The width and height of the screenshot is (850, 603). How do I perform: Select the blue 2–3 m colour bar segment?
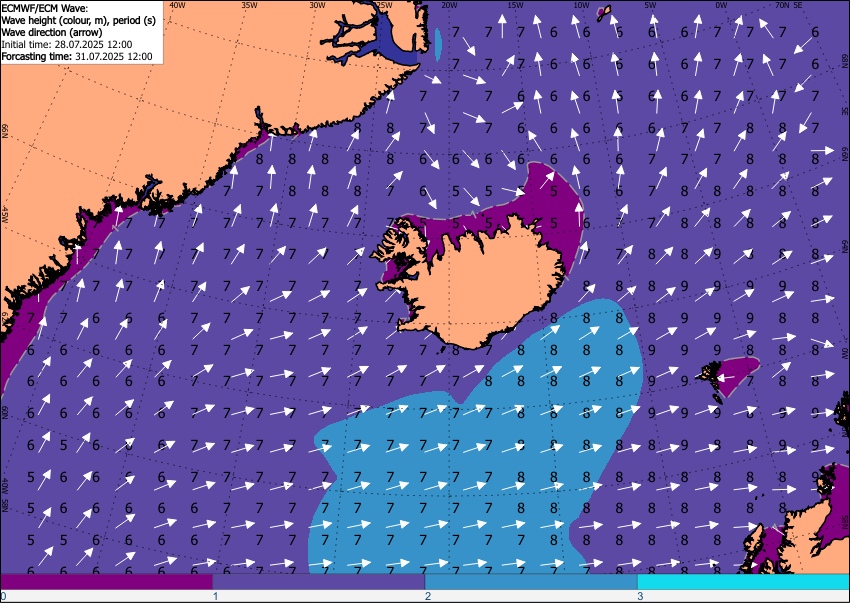[x=531, y=582]
